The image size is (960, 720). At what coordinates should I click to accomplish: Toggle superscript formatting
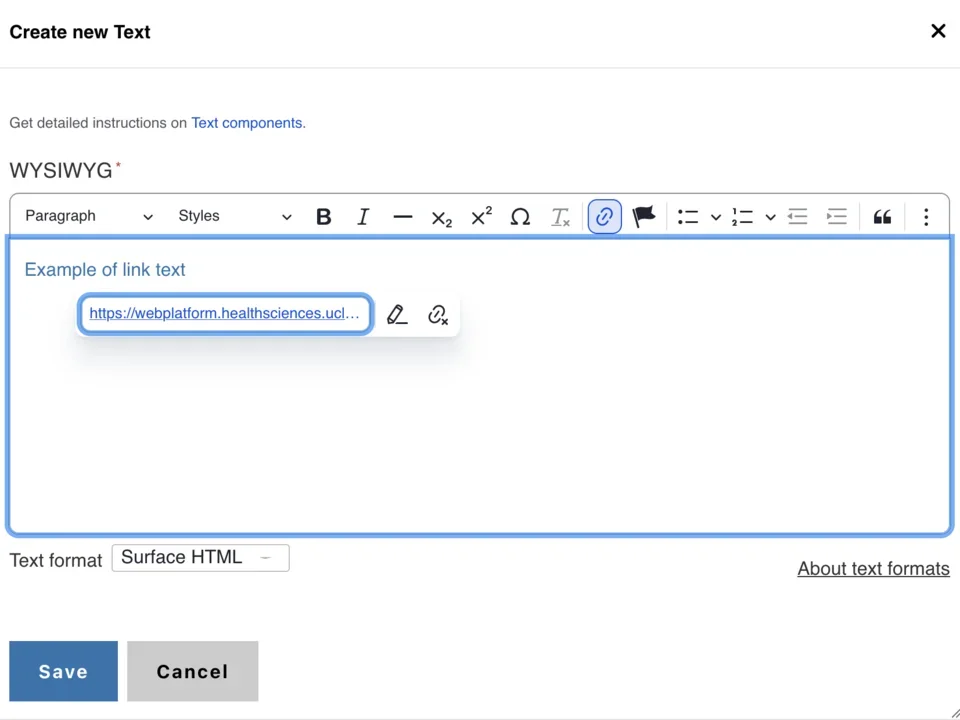click(480, 216)
